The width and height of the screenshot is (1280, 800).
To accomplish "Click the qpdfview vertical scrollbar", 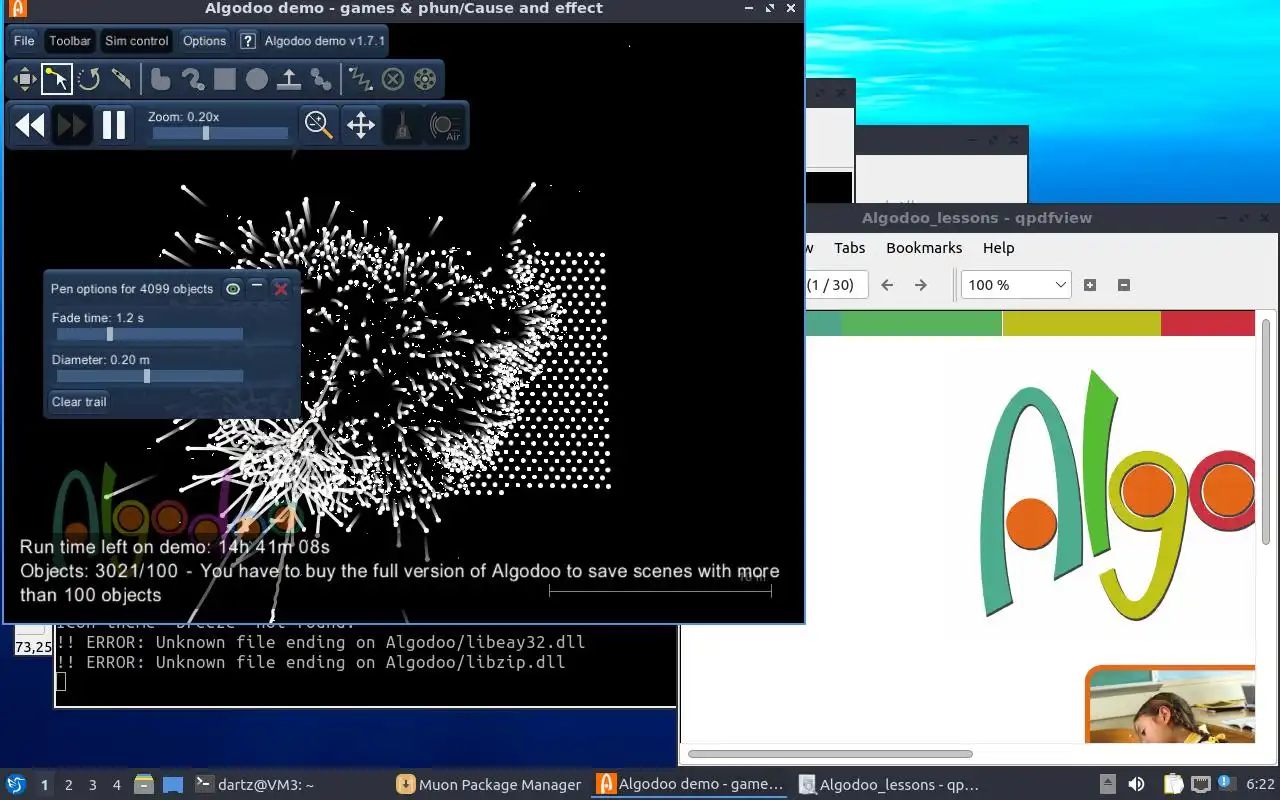I will tap(1267, 433).
